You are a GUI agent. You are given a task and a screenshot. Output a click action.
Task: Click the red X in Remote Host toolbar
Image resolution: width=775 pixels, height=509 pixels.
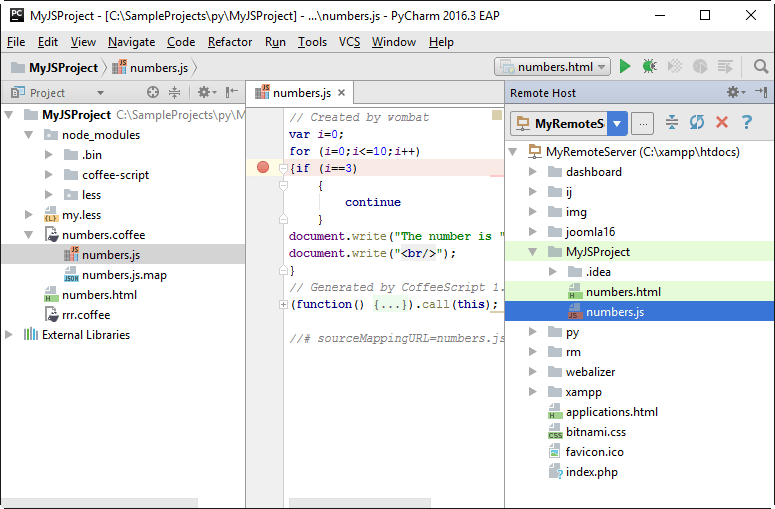click(x=722, y=123)
